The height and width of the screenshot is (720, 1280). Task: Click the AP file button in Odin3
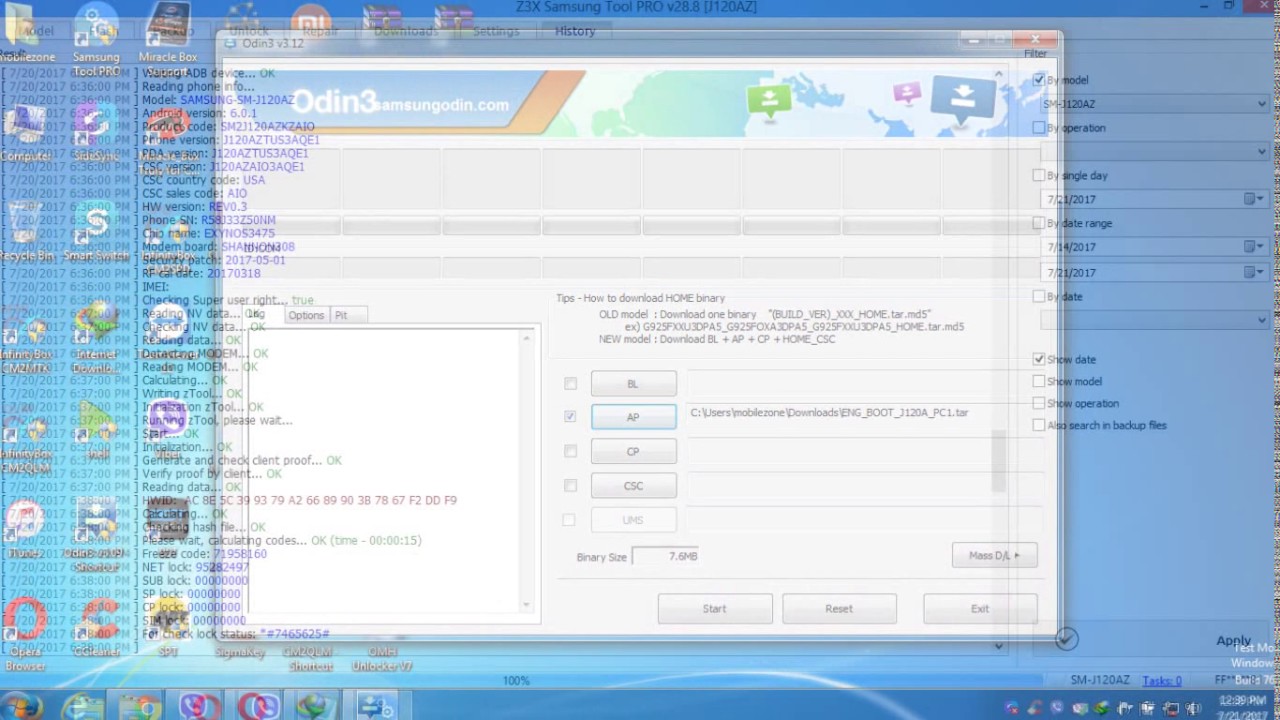(633, 417)
